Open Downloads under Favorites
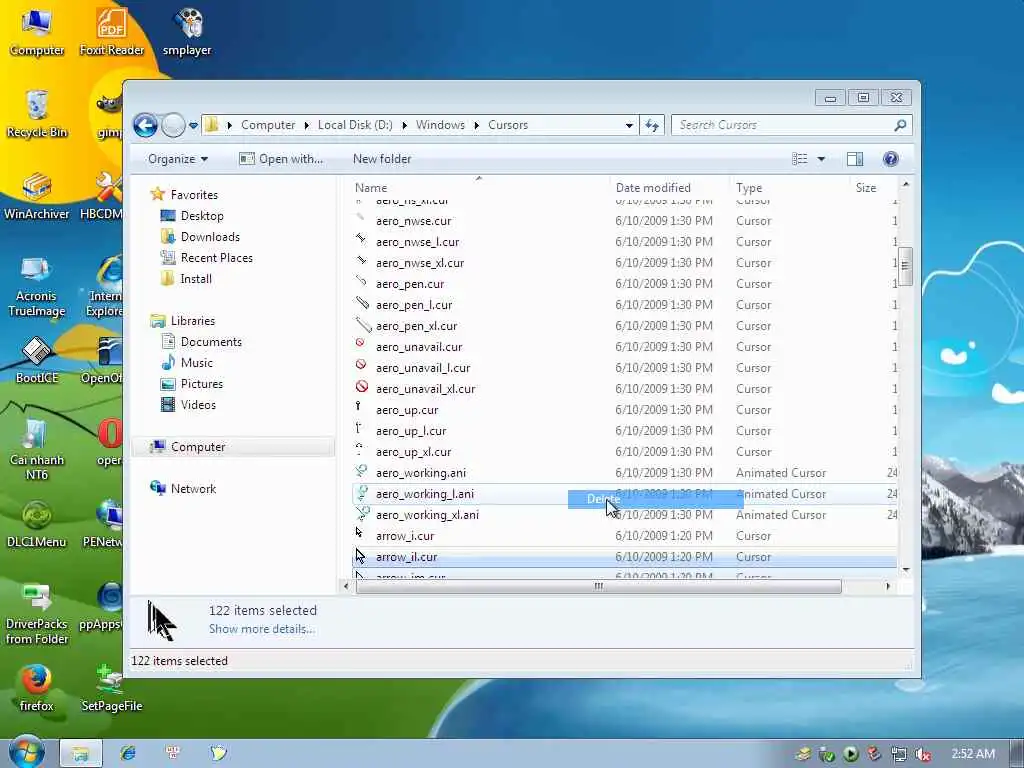Image resolution: width=1024 pixels, height=768 pixels. coord(210,236)
